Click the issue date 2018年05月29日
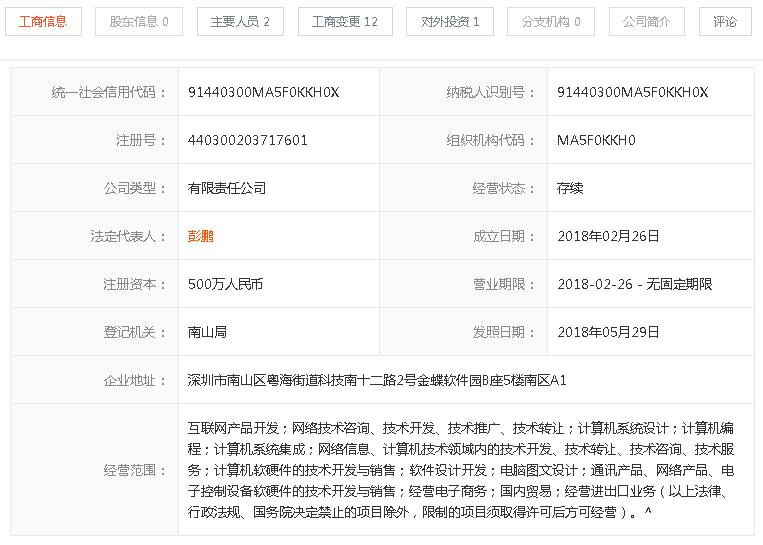Image resolution: width=763 pixels, height=545 pixels. [608, 332]
